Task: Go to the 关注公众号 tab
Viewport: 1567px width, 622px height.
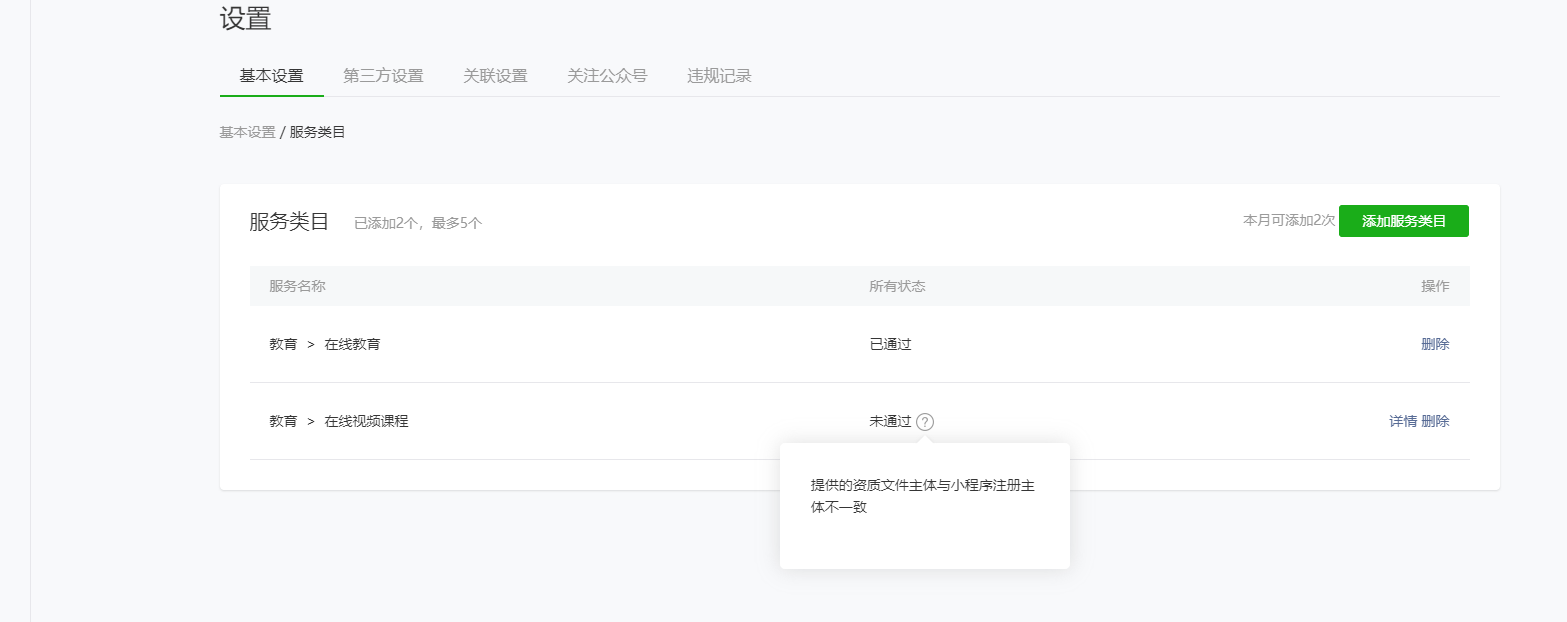Action: (607, 76)
